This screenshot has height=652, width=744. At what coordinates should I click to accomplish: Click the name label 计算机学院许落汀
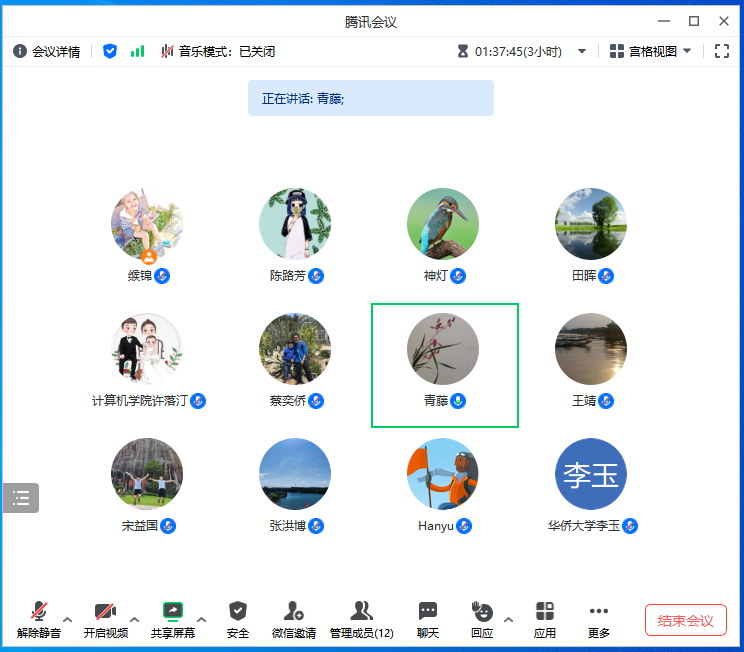[x=140, y=401]
